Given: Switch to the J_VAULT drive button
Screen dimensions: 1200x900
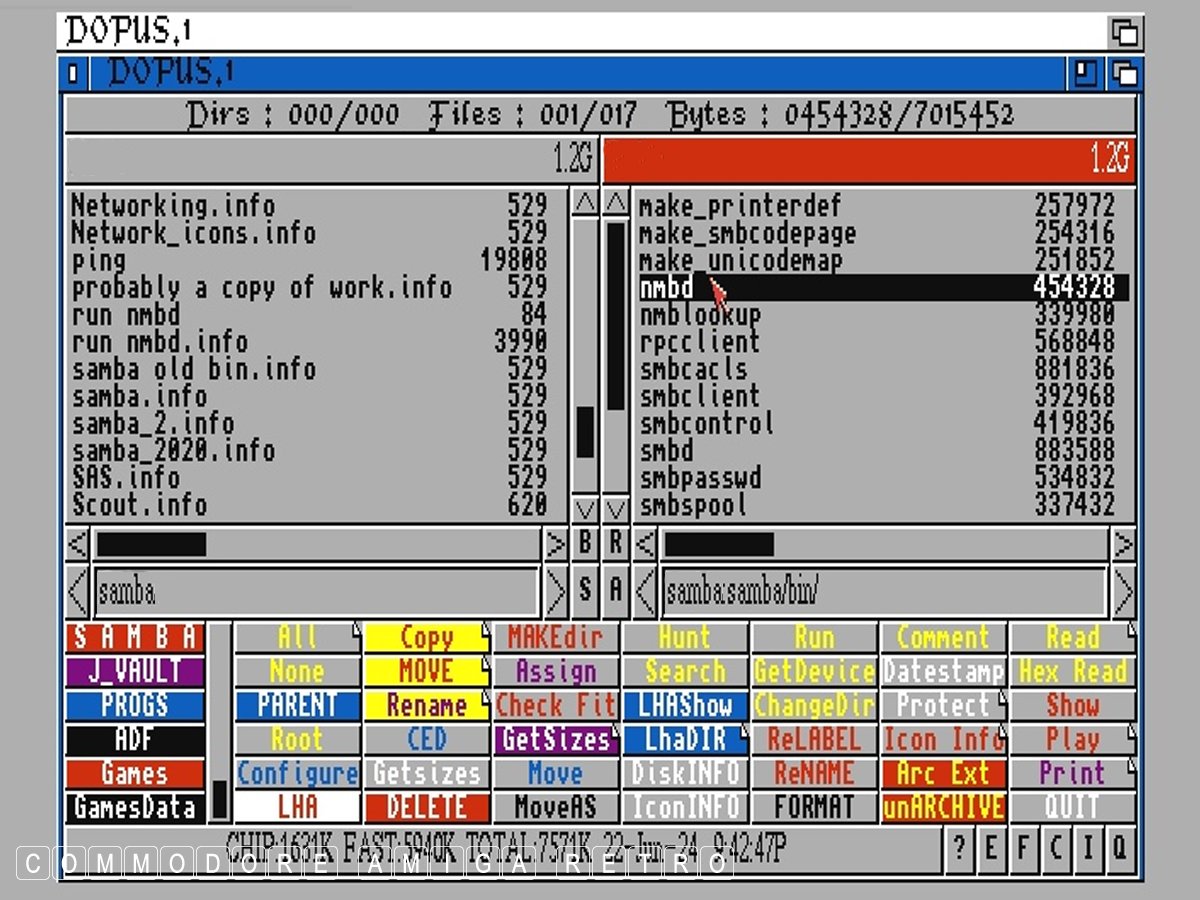Looking at the screenshot, I should [134, 671].
